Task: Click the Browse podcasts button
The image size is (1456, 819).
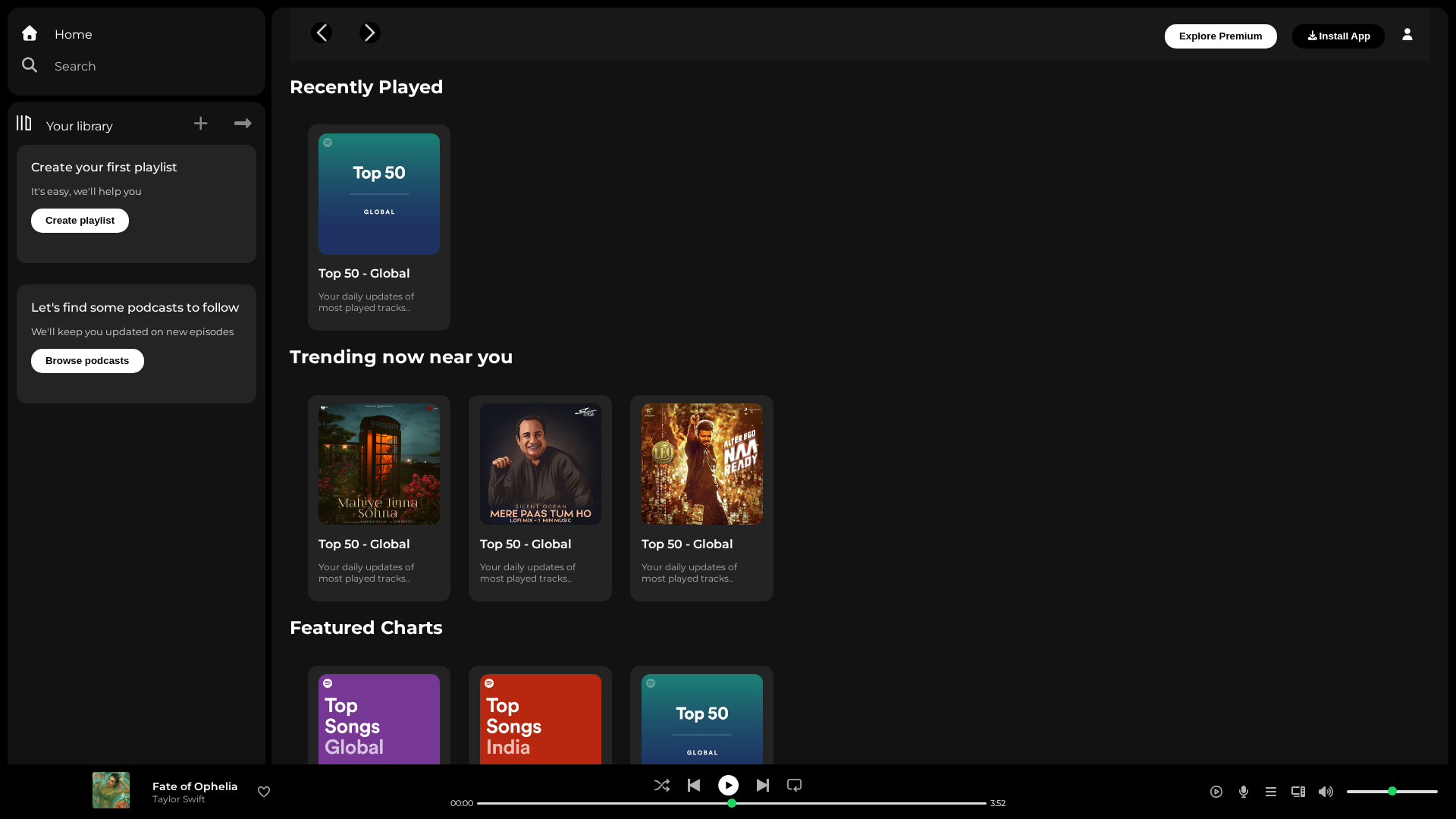Action: 87,361
